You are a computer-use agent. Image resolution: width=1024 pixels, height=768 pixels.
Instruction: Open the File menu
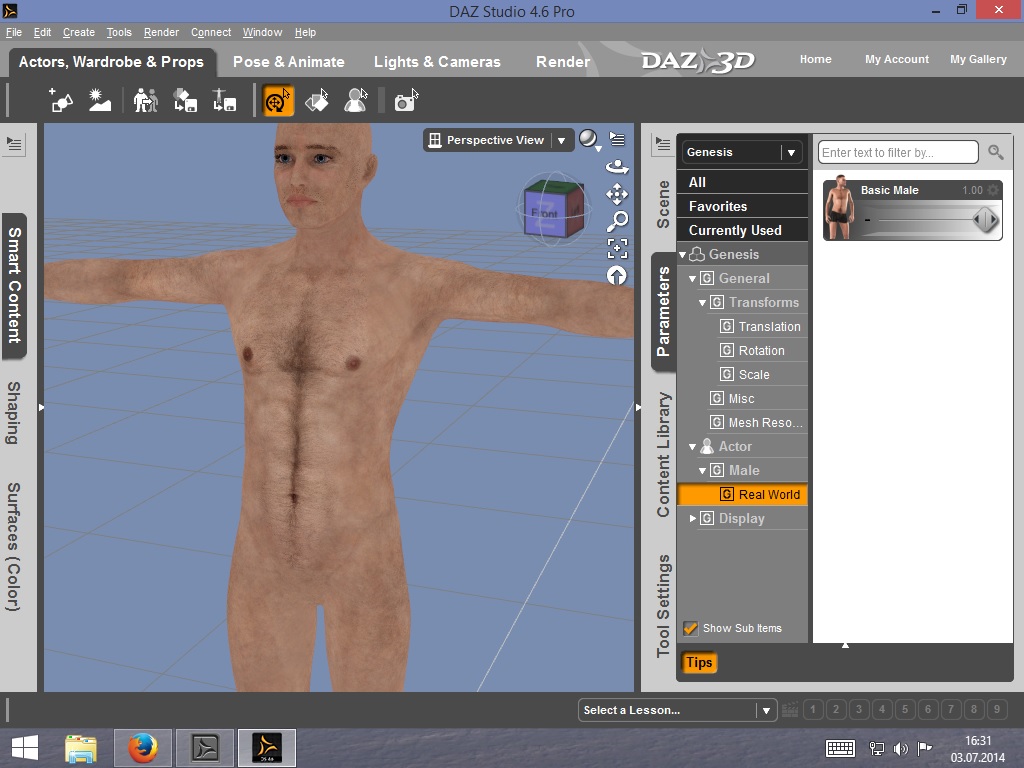tap(14, 32)
